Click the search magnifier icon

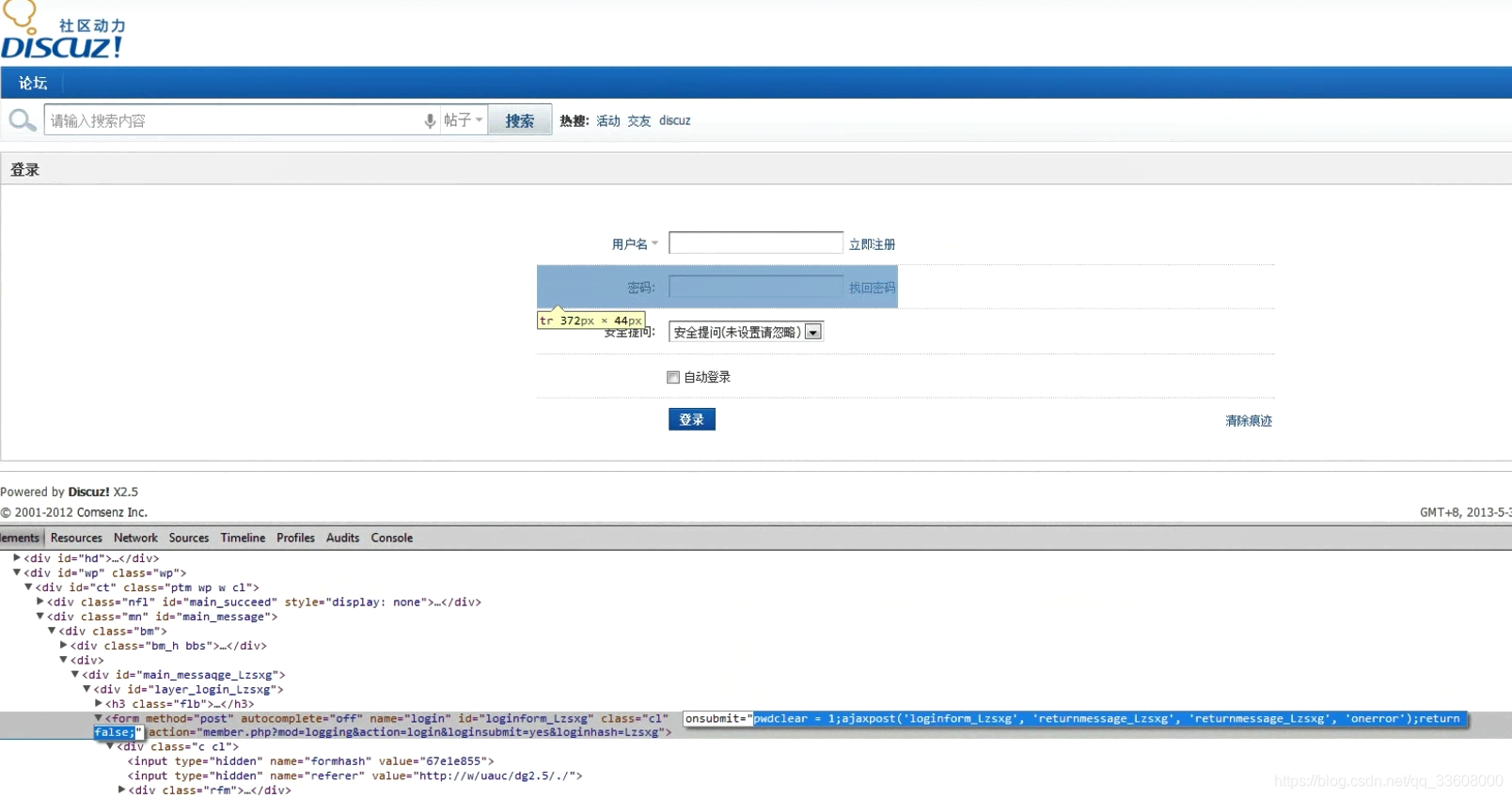22,120
